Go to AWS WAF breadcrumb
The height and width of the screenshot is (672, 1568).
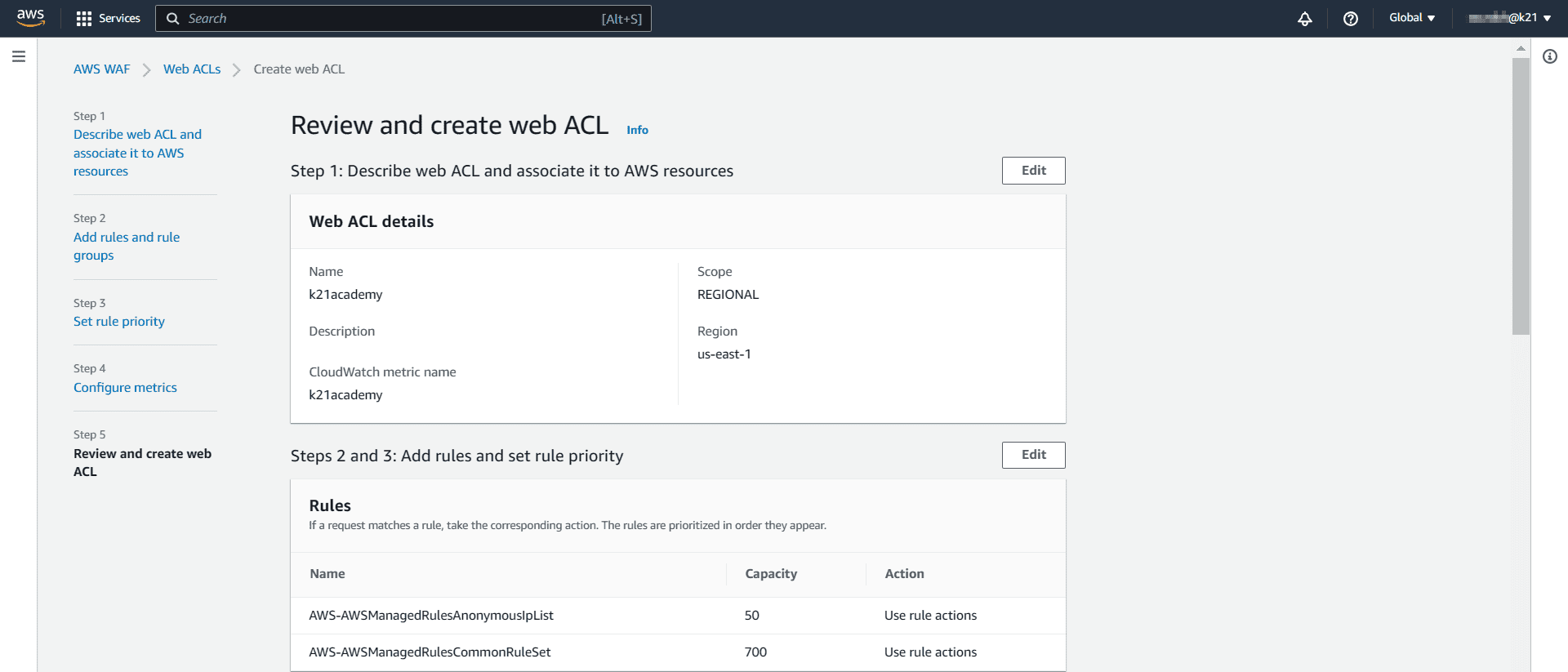(101, 69)
